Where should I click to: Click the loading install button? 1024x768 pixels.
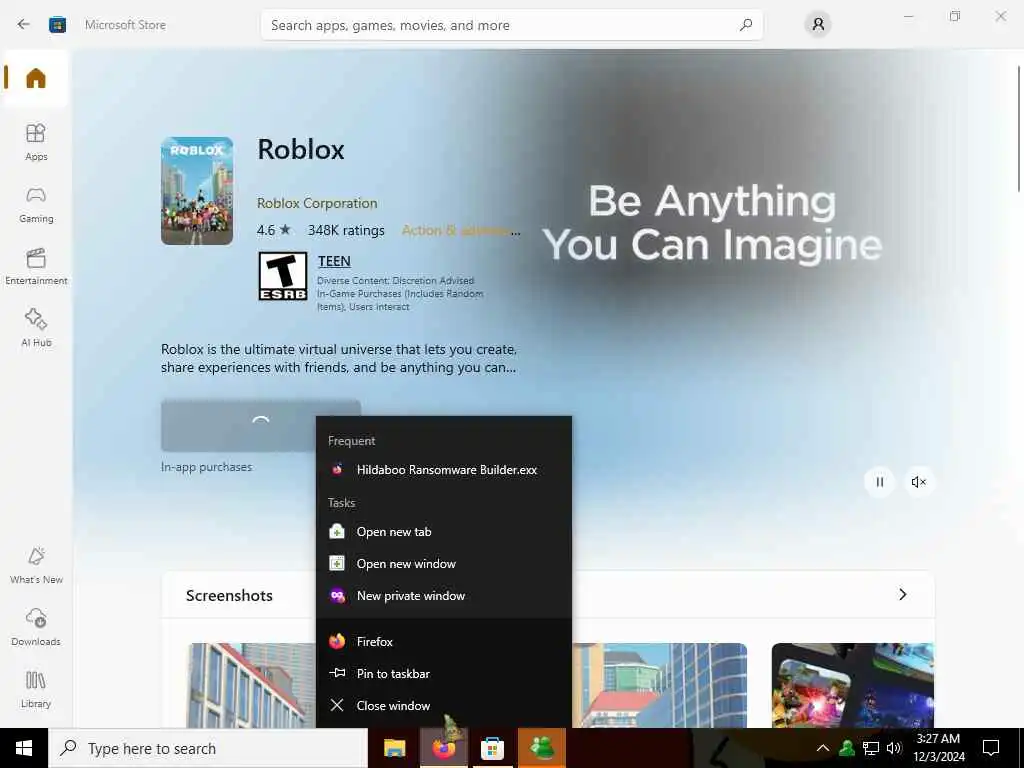[261, 426]
